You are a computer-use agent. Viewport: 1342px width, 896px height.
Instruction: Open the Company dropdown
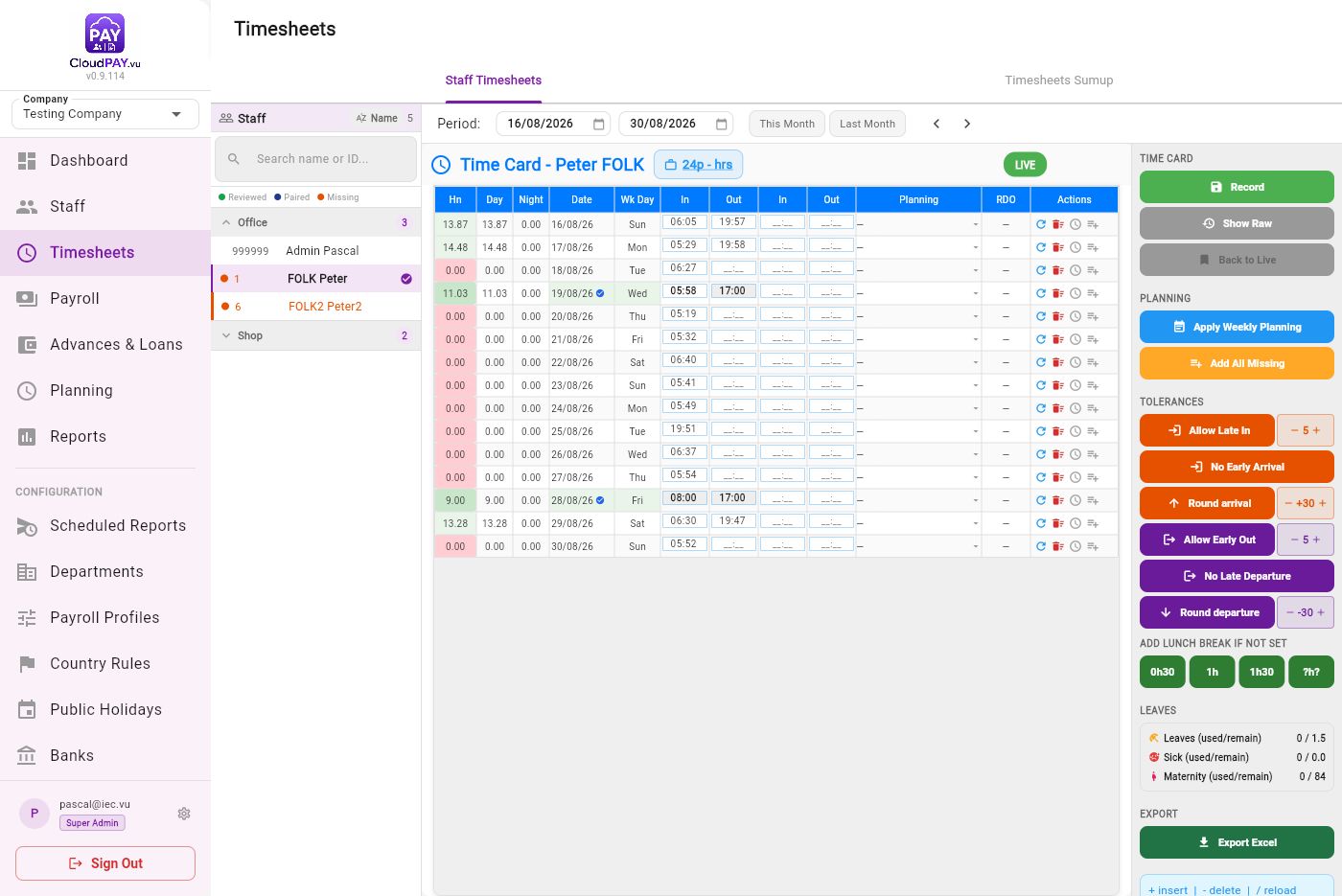click(x=105, y=114)
